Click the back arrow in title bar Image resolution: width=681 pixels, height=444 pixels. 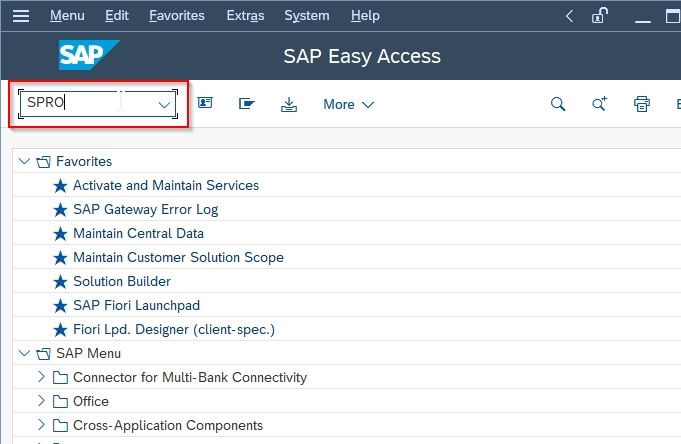[x=569, y=16]
